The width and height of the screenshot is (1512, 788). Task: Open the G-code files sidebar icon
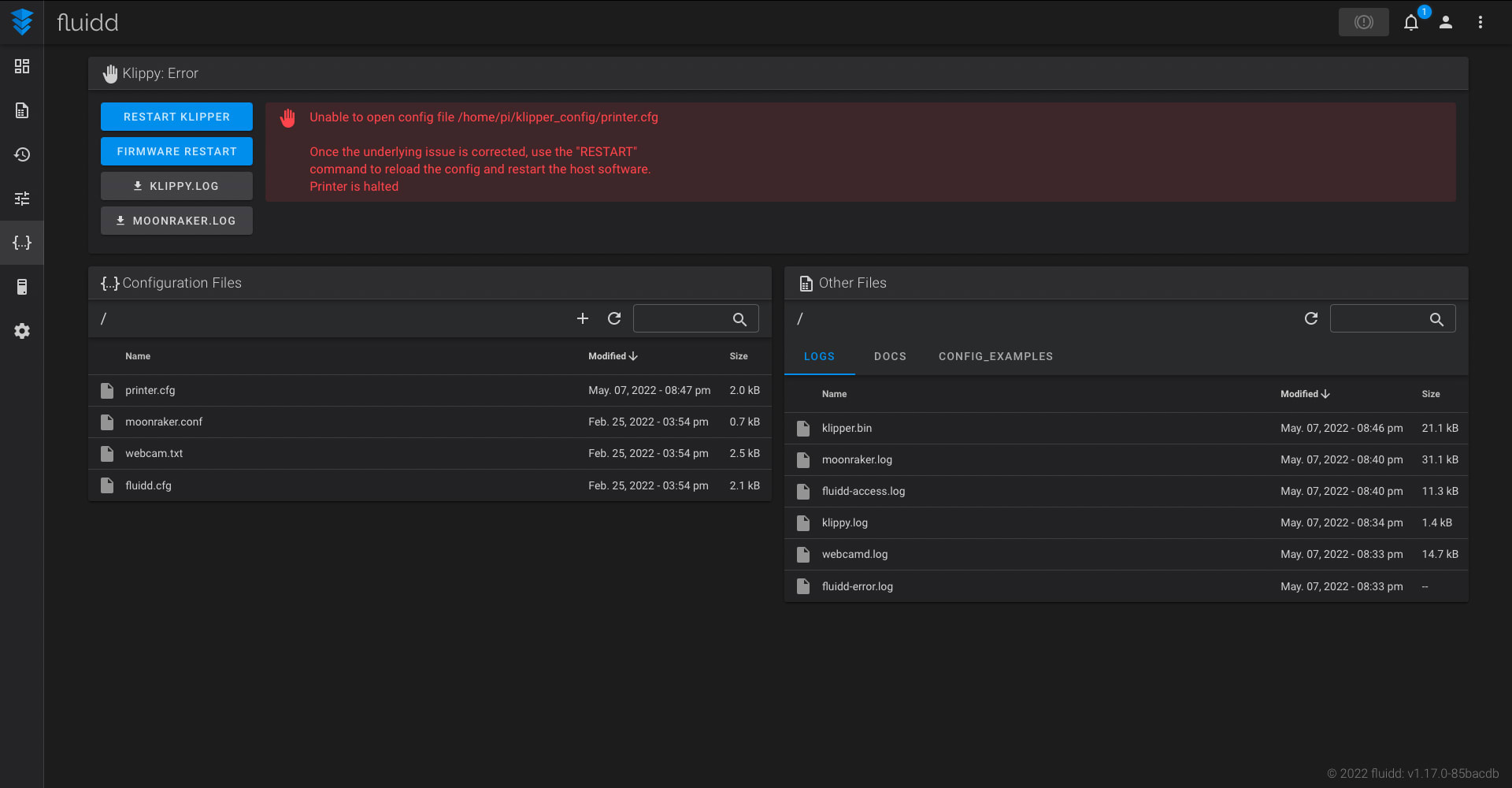[x=22, y=110]
